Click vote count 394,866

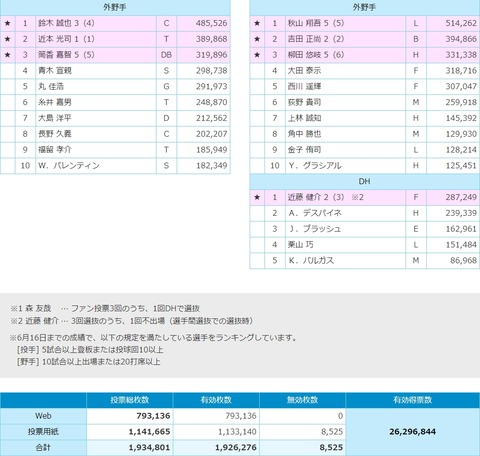coord(461,39)
